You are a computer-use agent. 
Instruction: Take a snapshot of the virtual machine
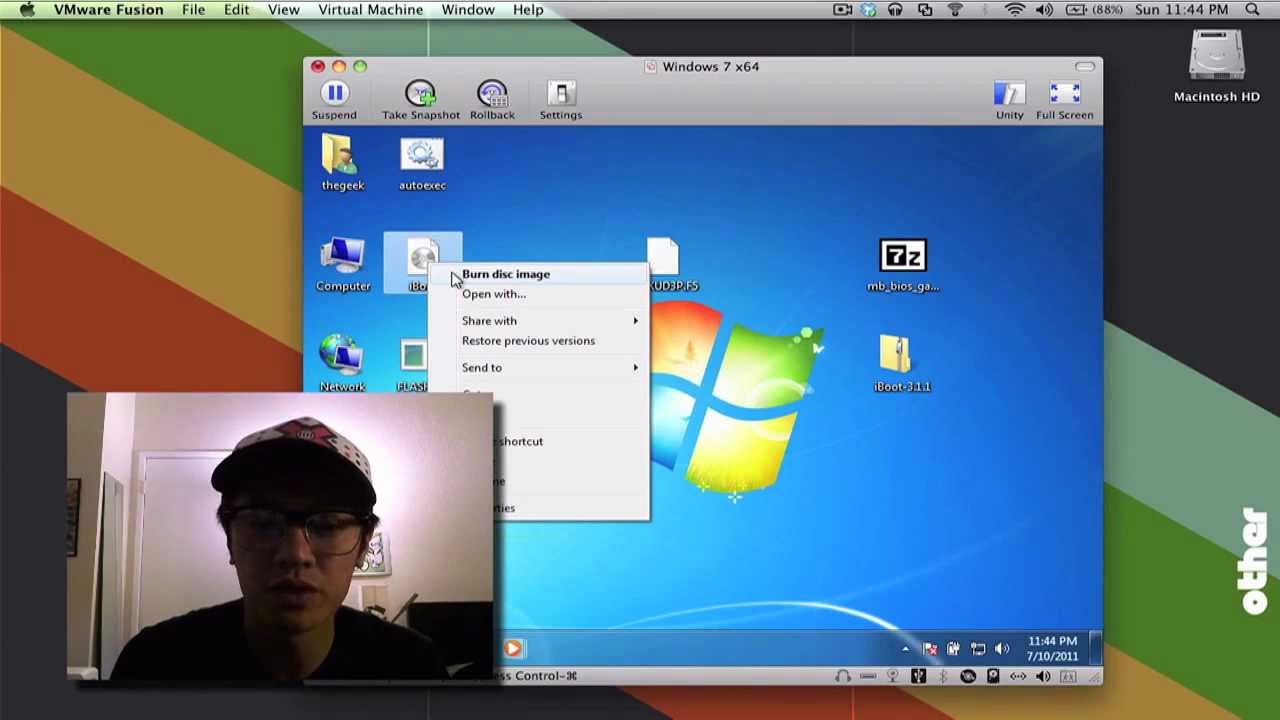420,101
